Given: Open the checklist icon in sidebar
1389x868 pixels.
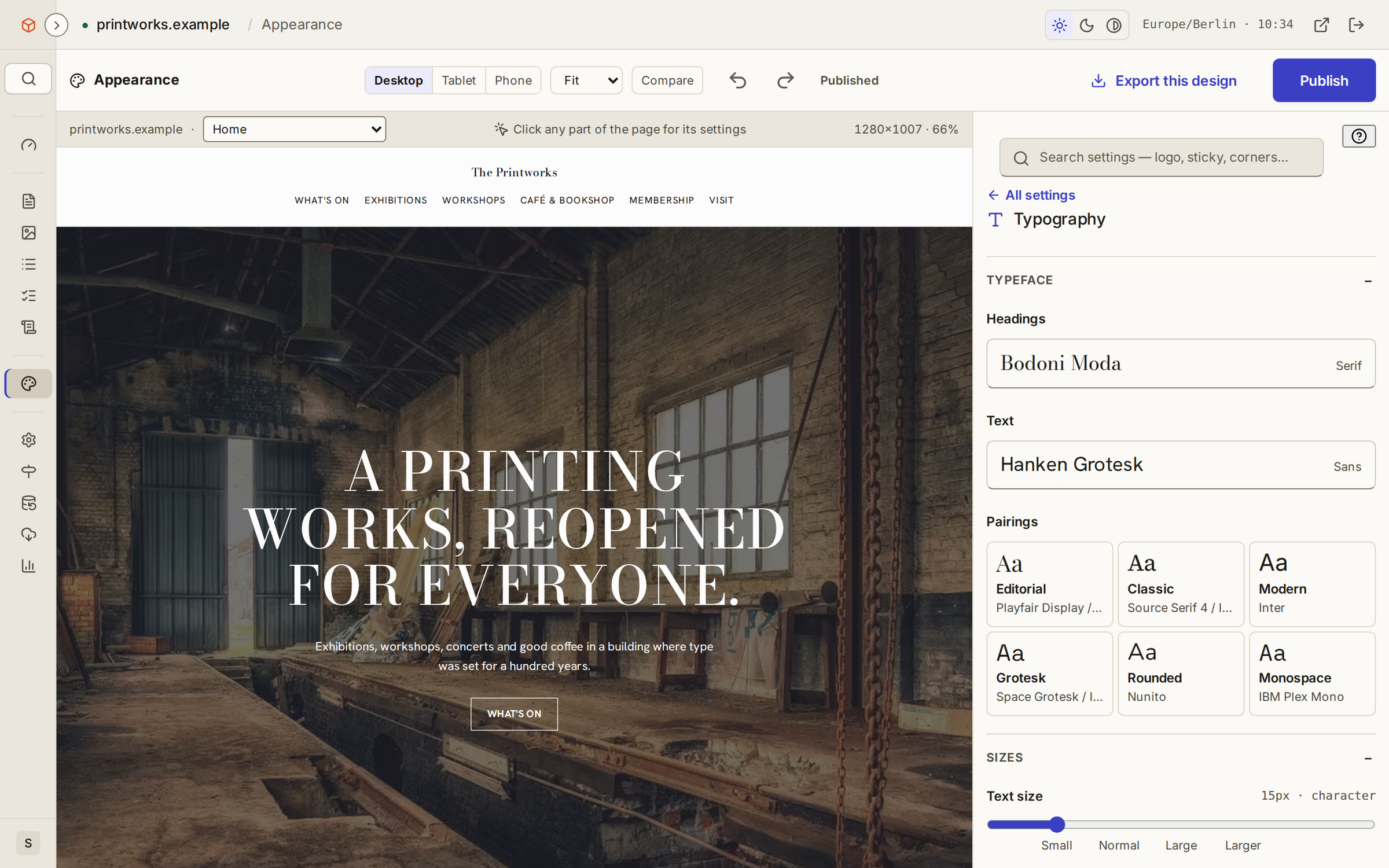Looking at the screenshot, I should tap(28, 296).
